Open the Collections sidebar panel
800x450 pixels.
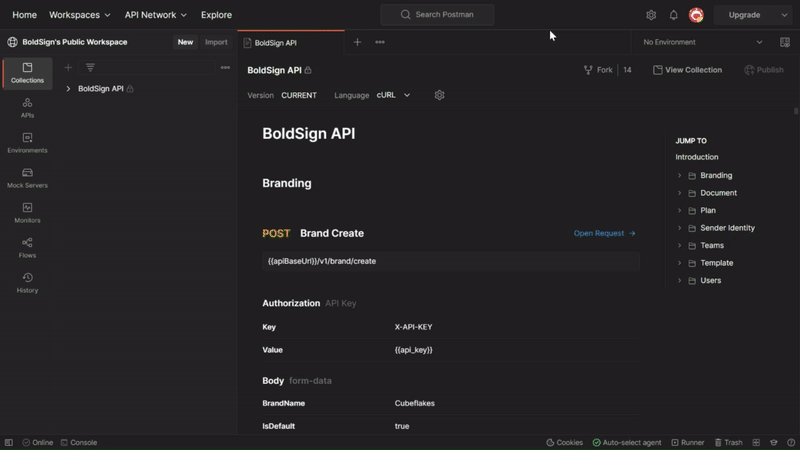27,73
